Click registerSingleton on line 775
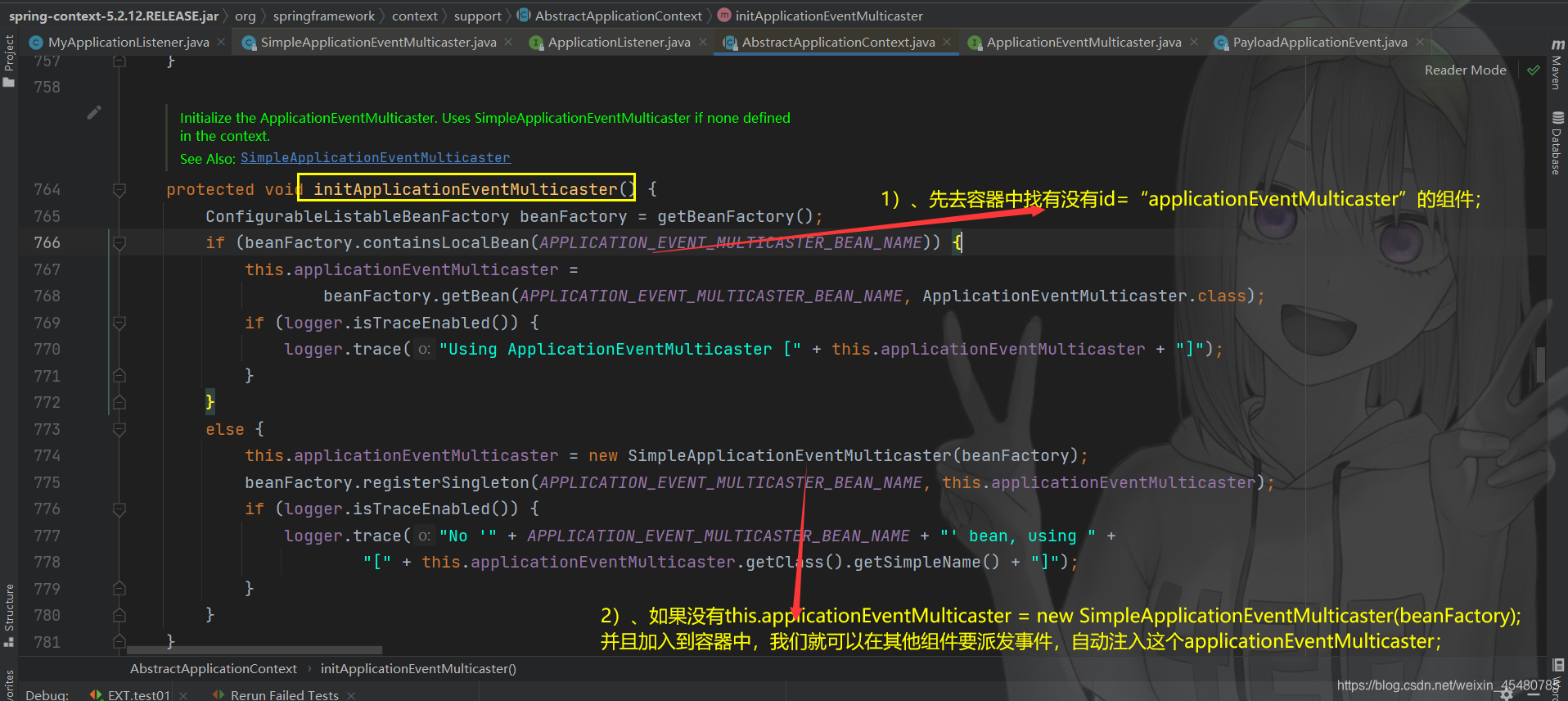Image resolution: width=1568 pixels, height=701 pixels. (x=446, y=482)
